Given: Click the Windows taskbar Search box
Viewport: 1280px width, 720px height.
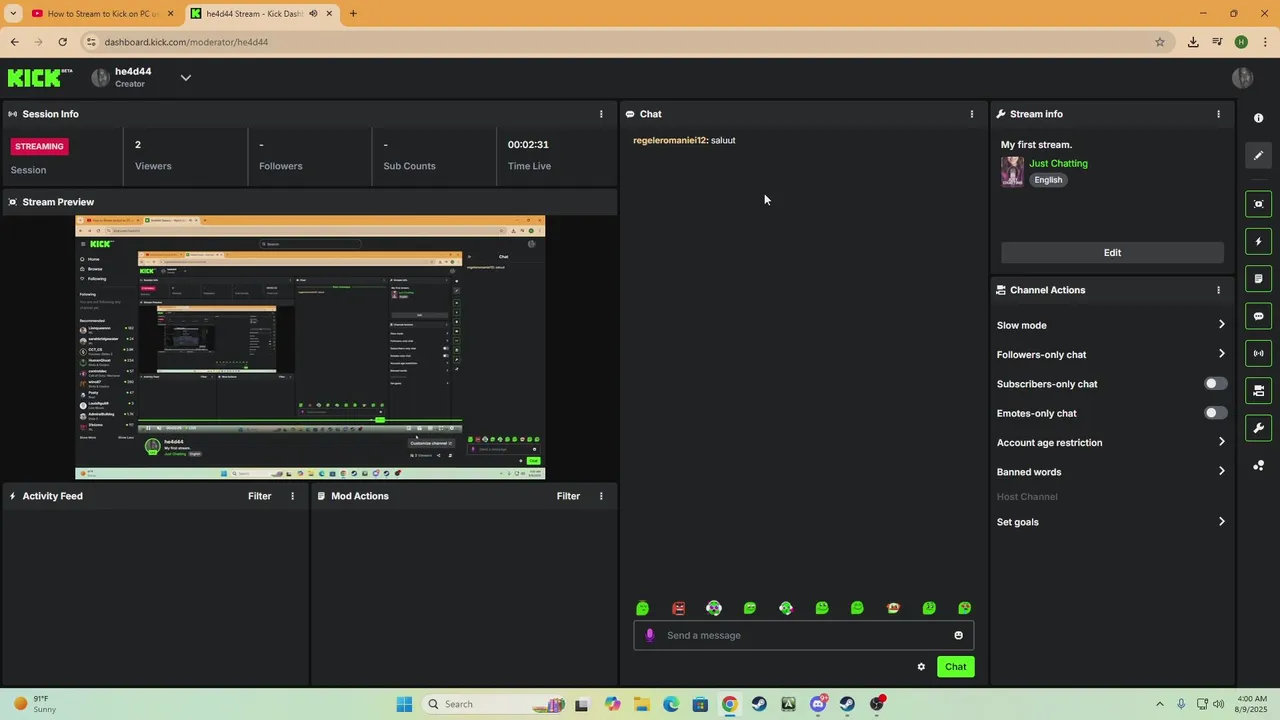Looking at the screenshot, I should (494, 704).
